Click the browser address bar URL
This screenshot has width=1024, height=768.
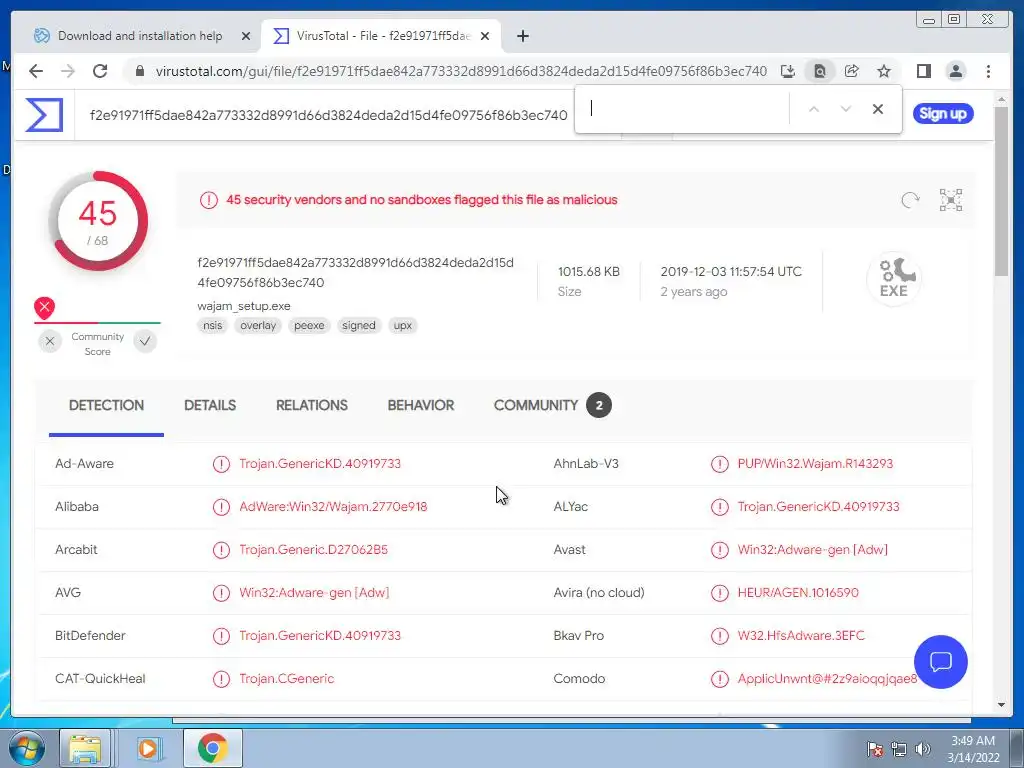(x=461, y=71)
